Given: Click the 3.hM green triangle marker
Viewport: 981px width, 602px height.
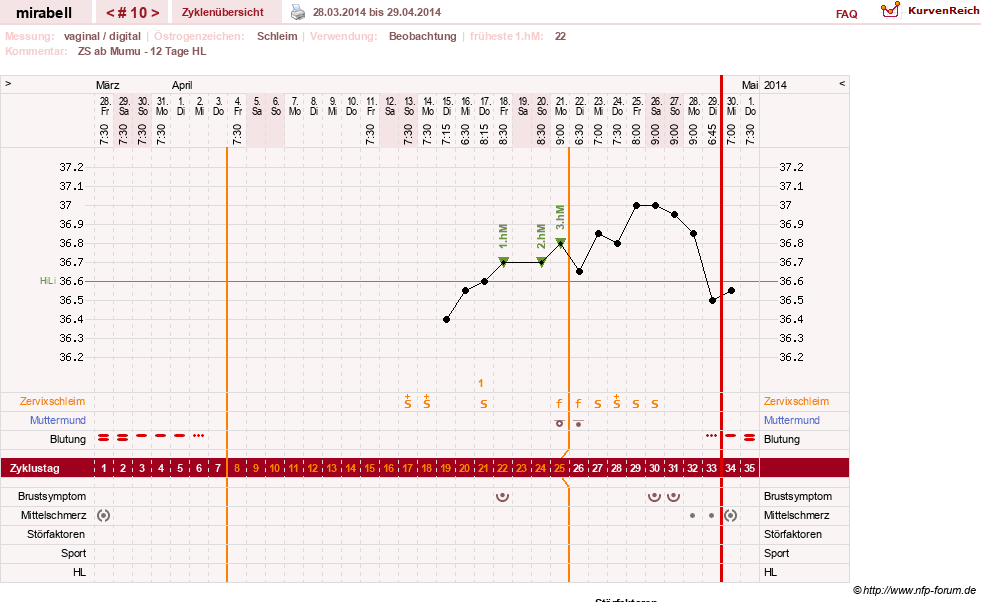Looking at the screenshot, I should tap(561, 242).
